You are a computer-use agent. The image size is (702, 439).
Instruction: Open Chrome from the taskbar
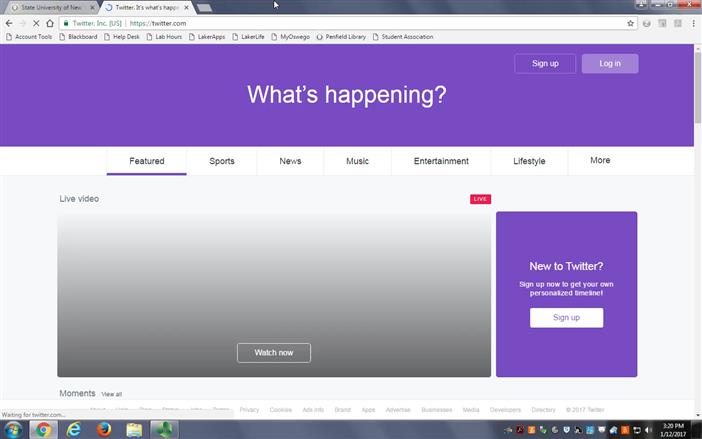42,430
